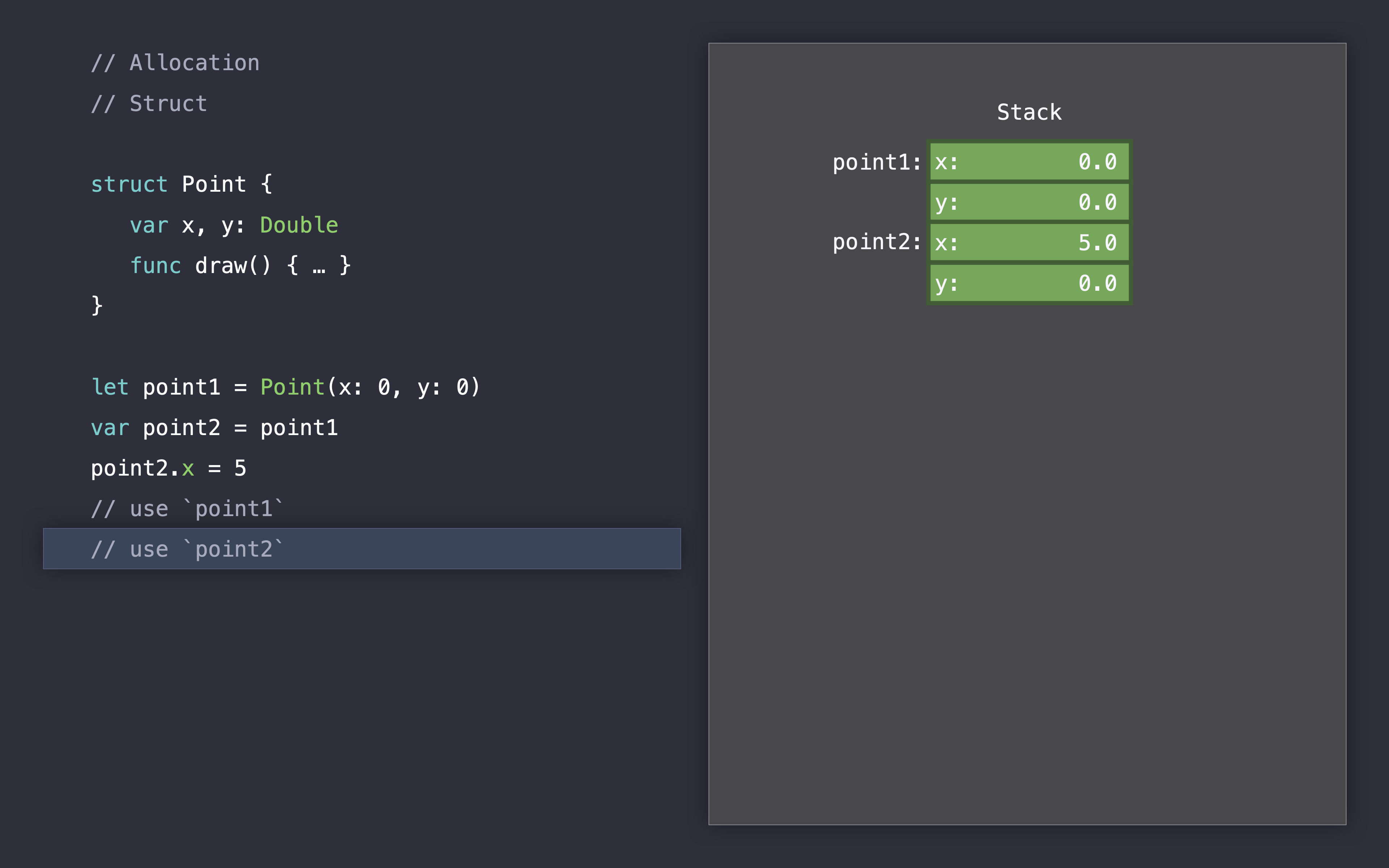Click point2's x: 5.0 stack cell
Viewport: 1389px width, 868px height.
point(1029,243)
